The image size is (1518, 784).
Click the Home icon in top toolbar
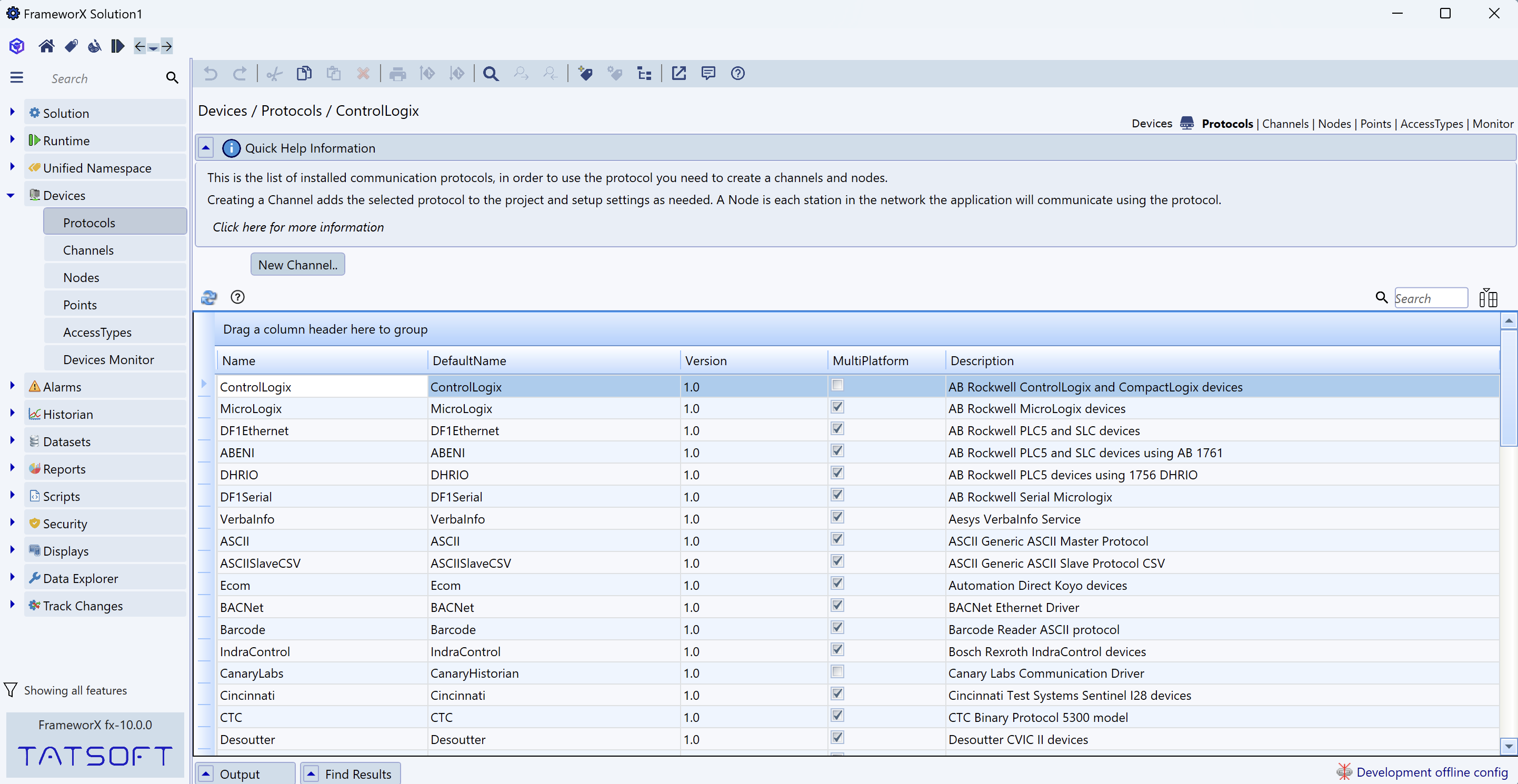click(x=46, y=46)
